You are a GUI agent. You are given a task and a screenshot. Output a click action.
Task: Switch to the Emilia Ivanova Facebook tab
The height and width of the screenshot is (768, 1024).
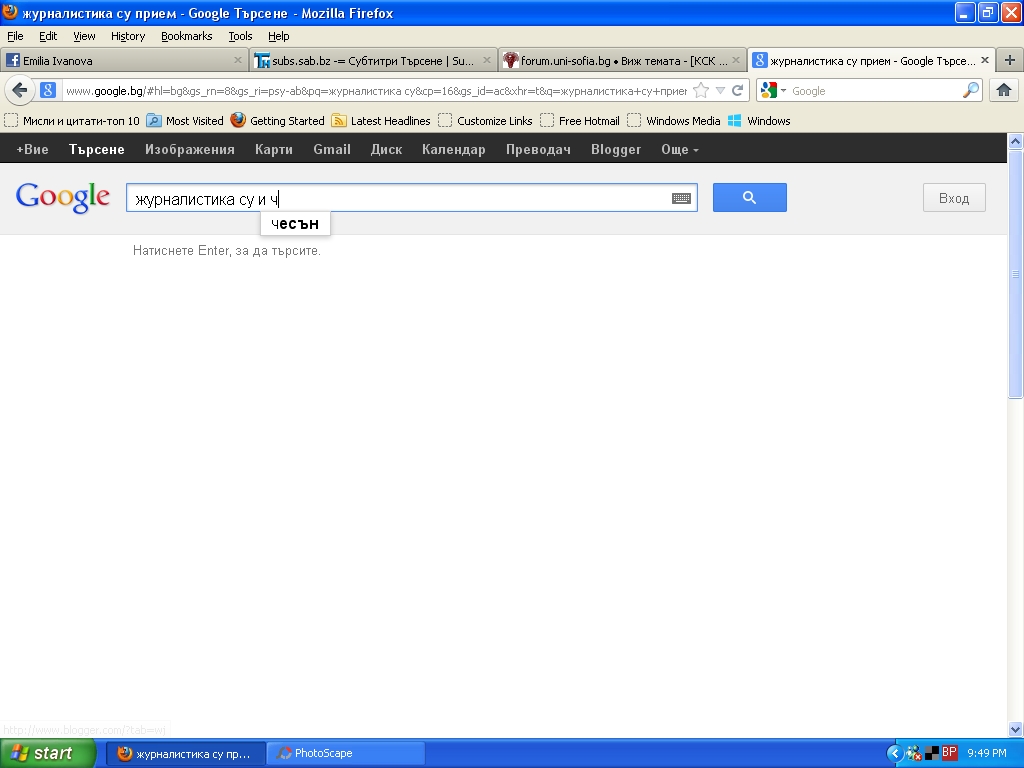pos(122,61)
